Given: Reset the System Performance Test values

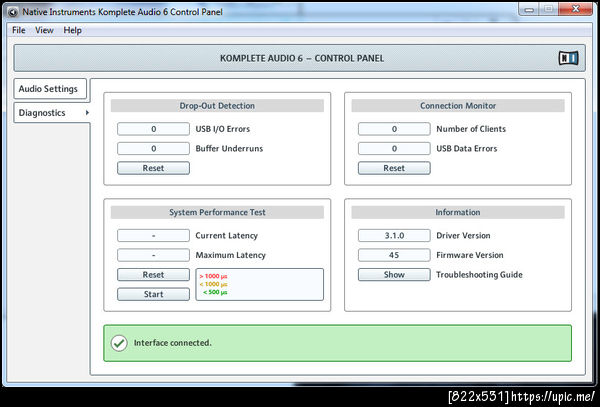Looking at the screenshot, I should (x=153, y=275).
